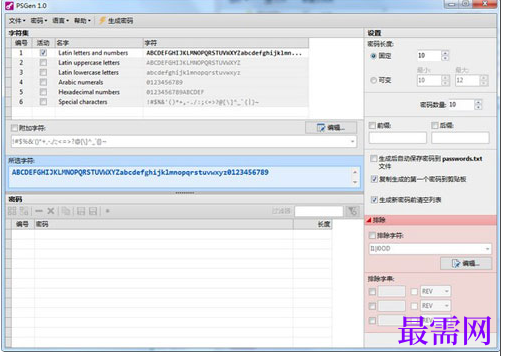The height and width of the screenshot is (362, 510).
Task: Collapse the 排除 section triangle
Action: [x=369, y=220]
